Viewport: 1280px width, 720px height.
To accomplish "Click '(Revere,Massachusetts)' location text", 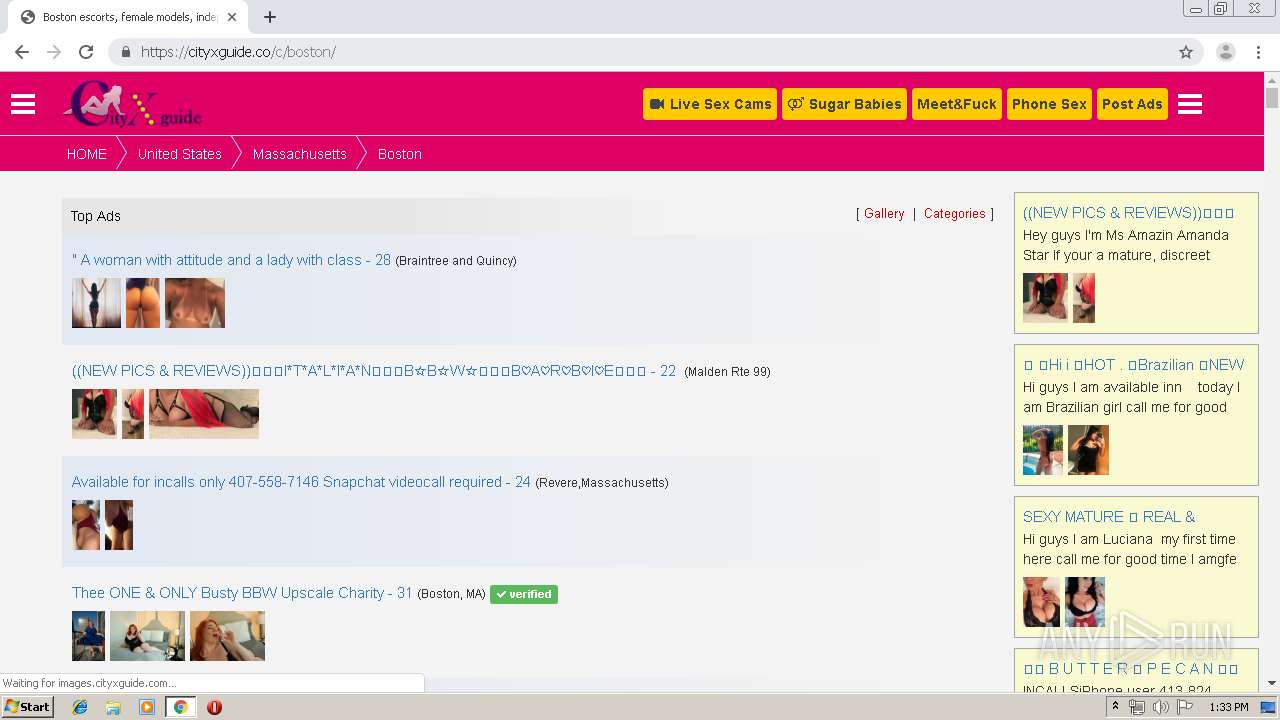I will coord(602,483).
